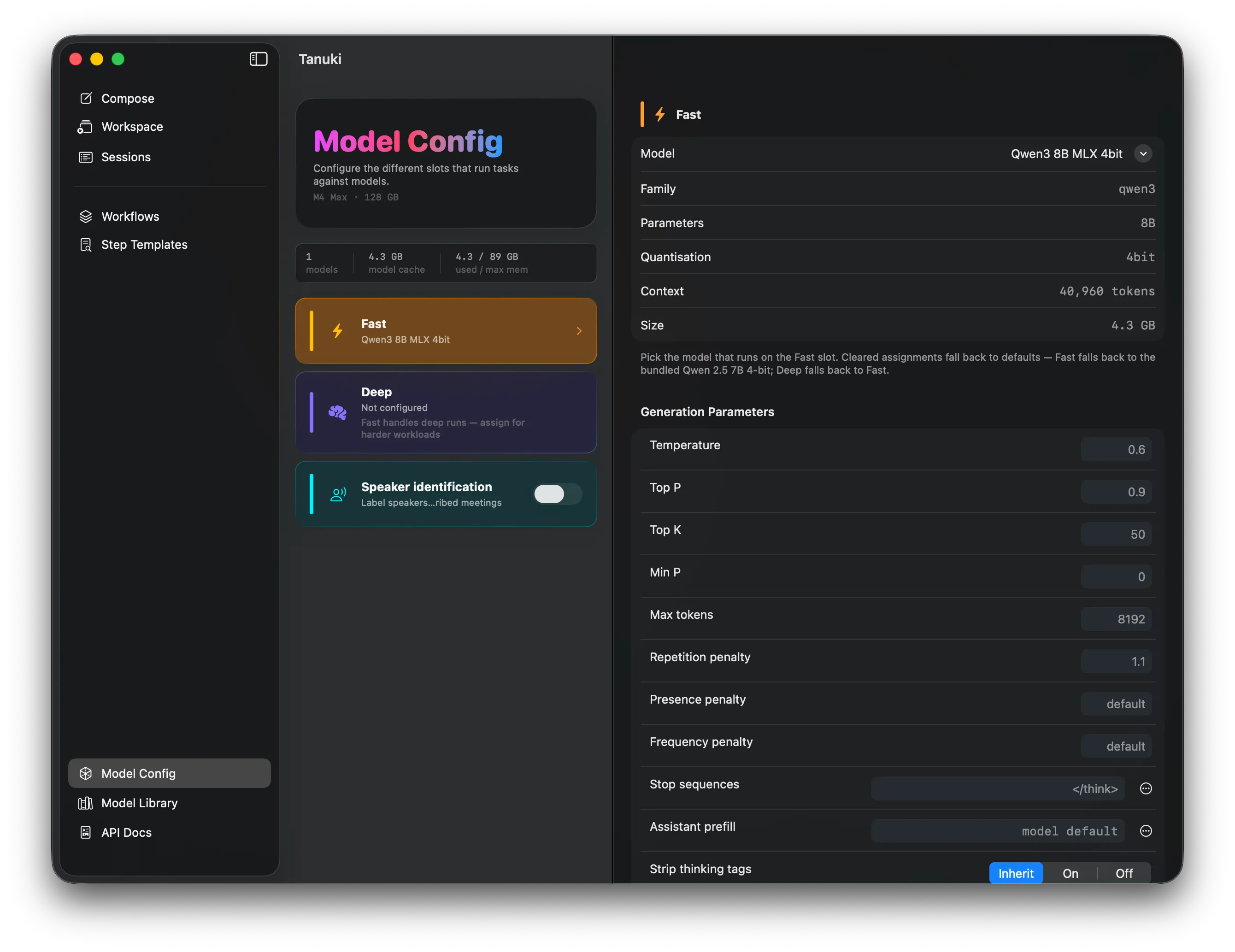Toggle the sidebar panel icon

259,59
